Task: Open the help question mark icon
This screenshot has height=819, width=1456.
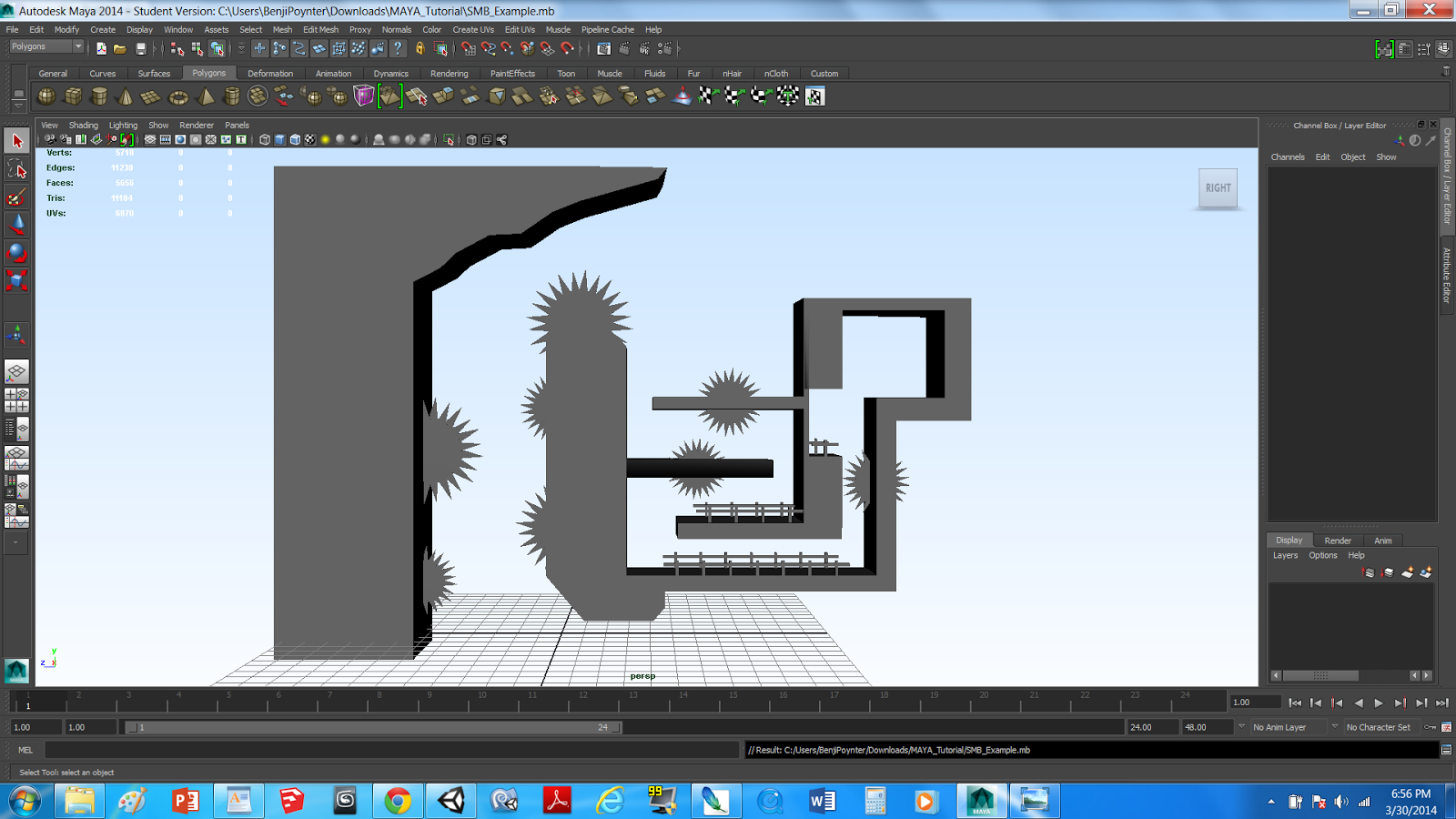Action: click(398, 48)
